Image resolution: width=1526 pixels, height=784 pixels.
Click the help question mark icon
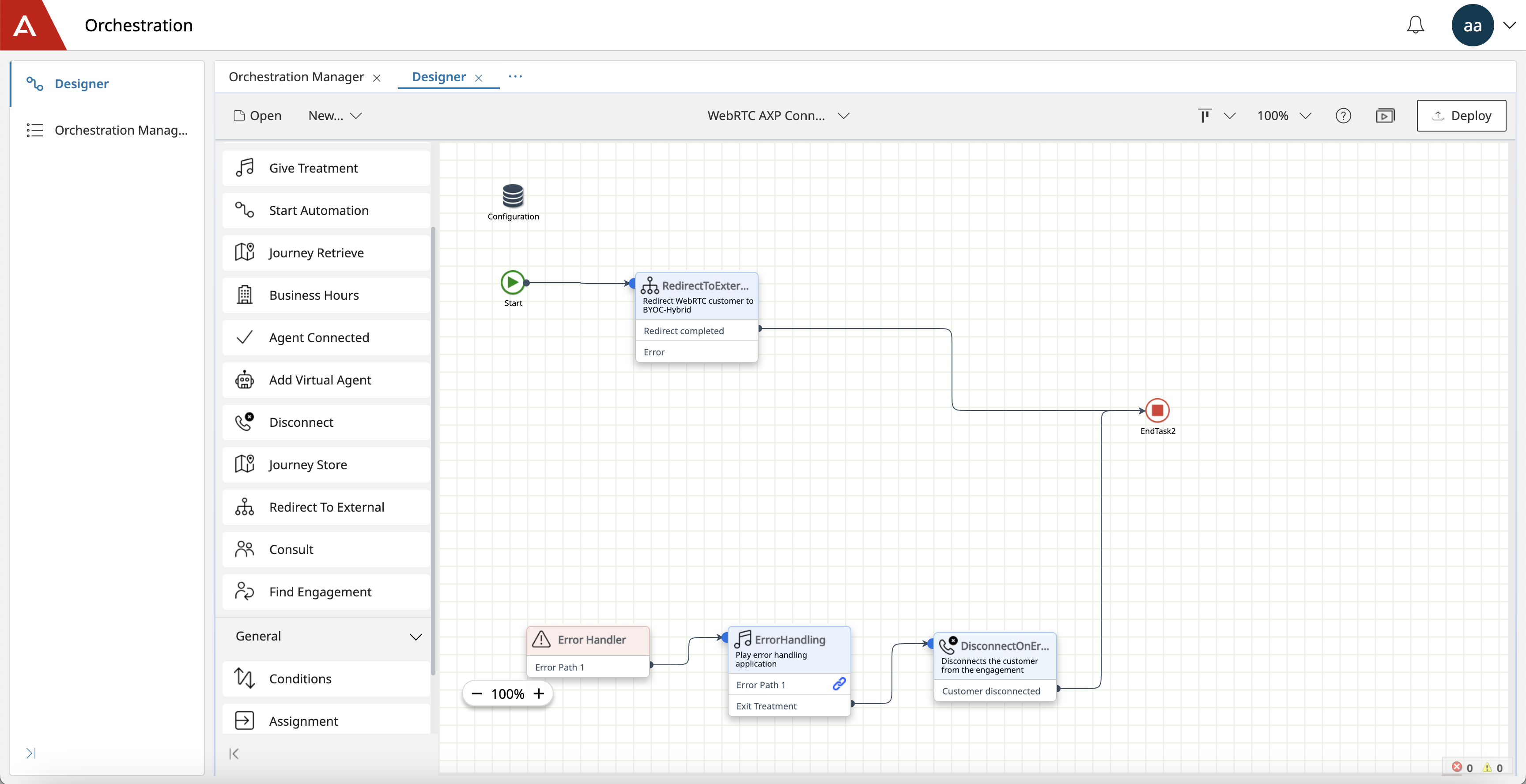1343,116
